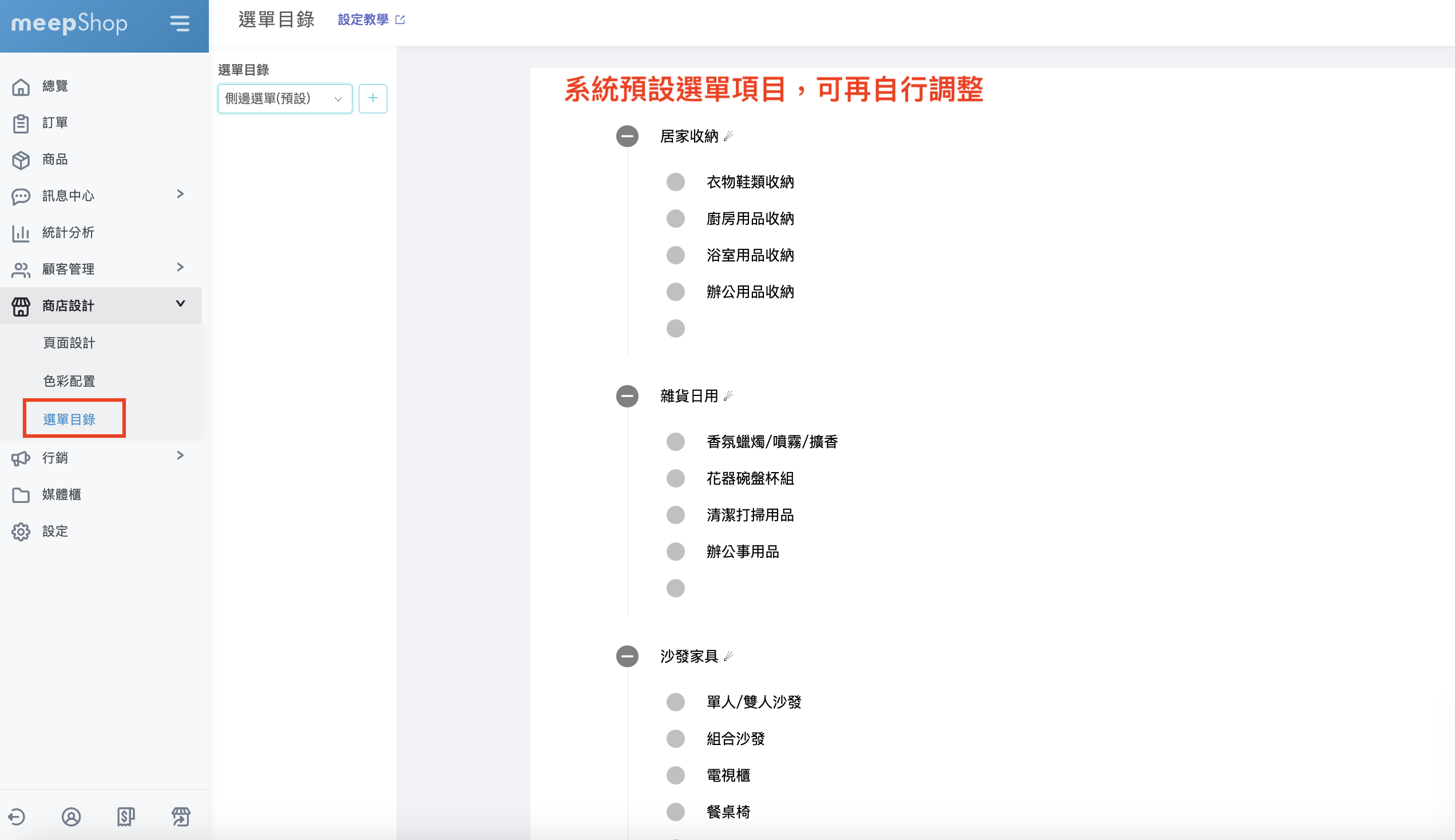Click the user account icon in bottom bar
Image resolution: width=1455 pixels, height=840 pixels.
[x=71, y=817]
